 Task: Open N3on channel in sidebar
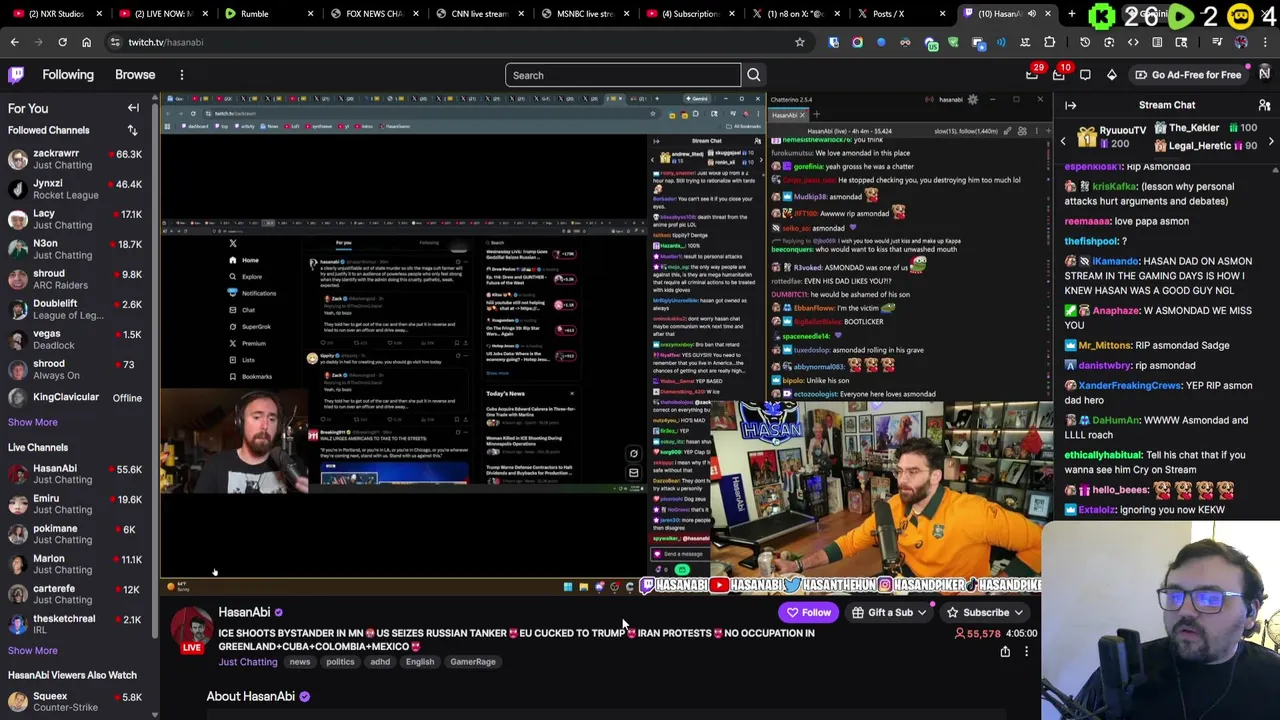(76, 249)
